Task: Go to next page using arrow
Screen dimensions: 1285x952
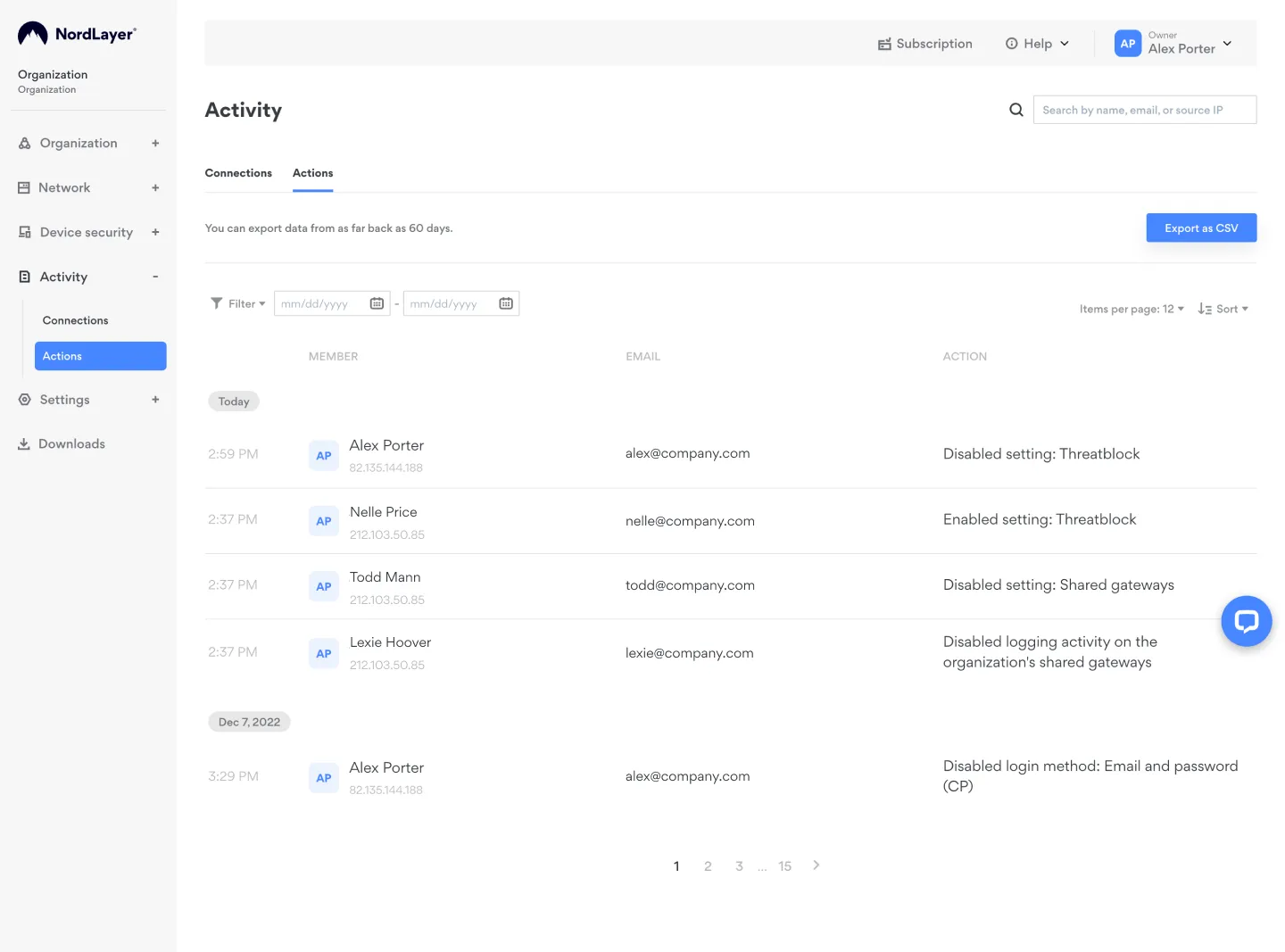Action: click(x=816, y=865)
